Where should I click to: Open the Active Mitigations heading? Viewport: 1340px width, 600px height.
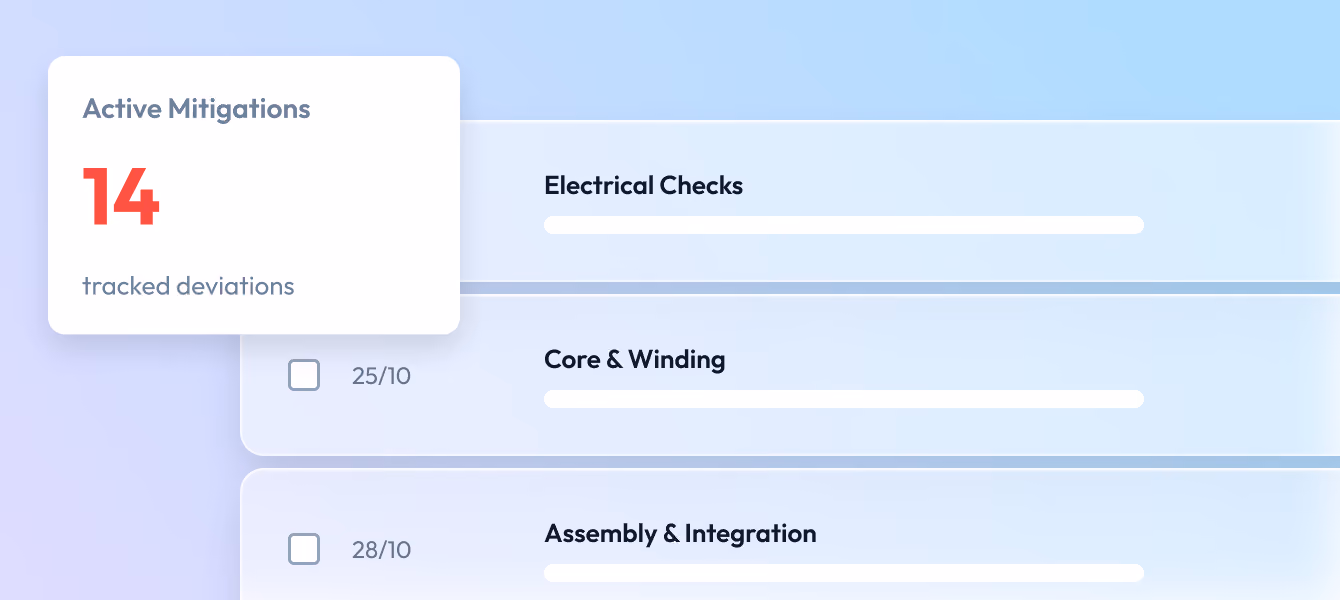pos(196,109)
